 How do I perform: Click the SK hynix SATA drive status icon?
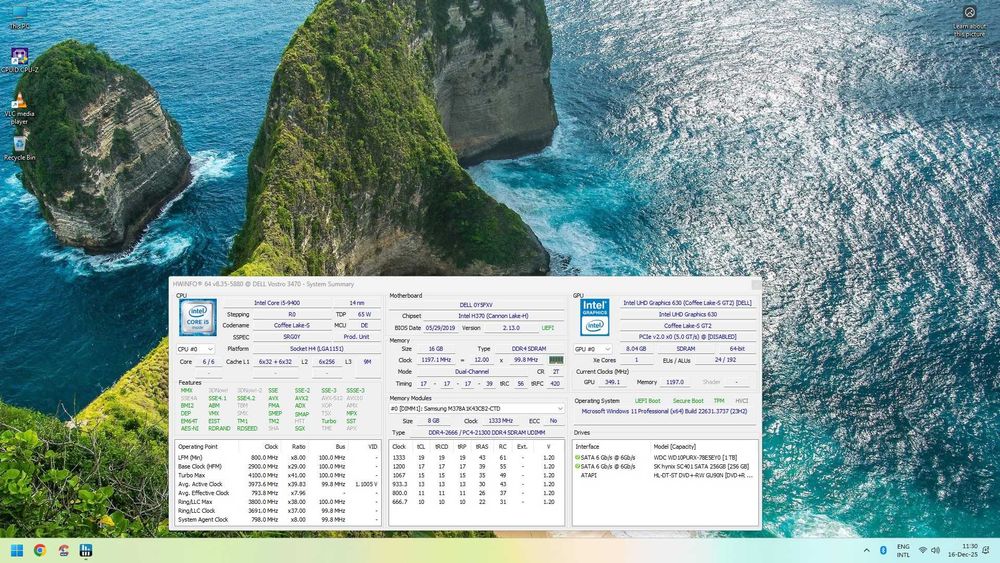(x=577, y=467)
